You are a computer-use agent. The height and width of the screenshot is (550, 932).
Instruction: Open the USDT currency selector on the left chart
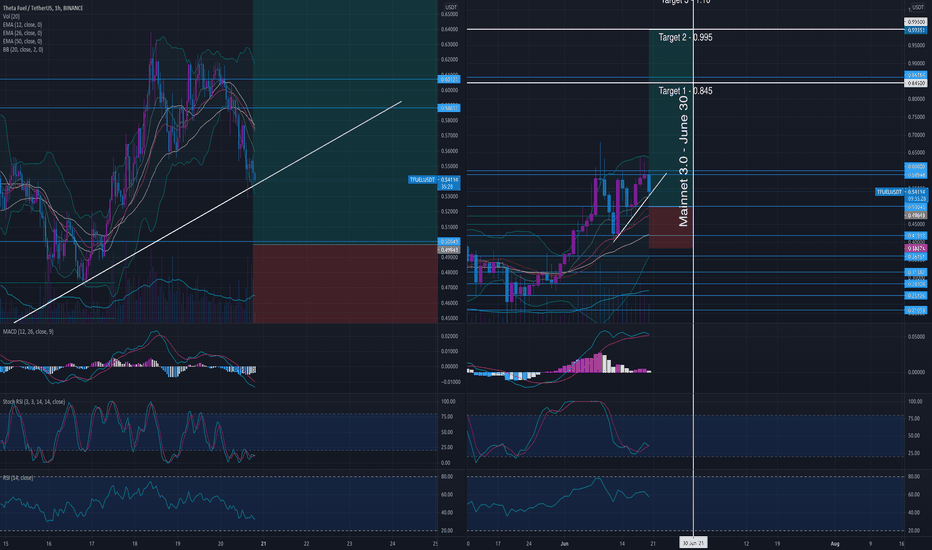point(451,7)
